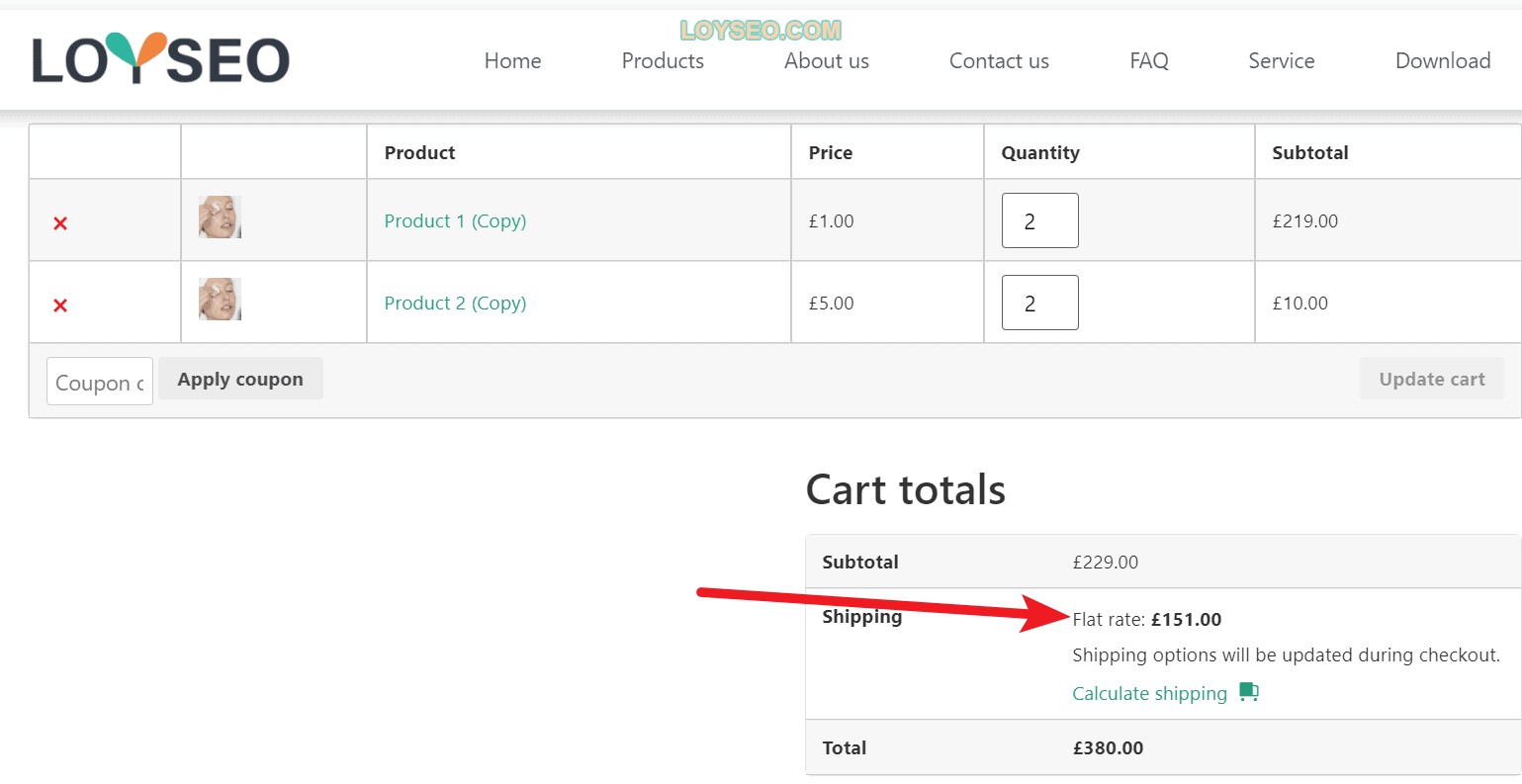Go to the Home menu item
Image resolution: width=1522 pixels, height=784 pixels.
[512, 61]
